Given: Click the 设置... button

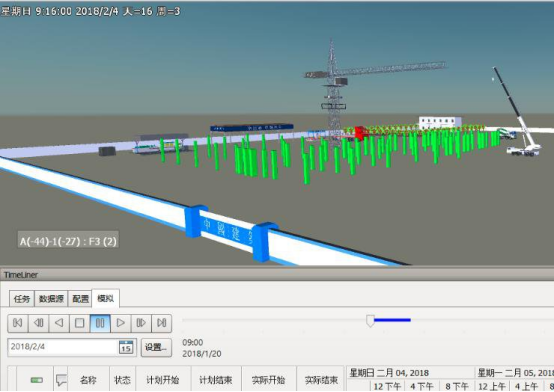Looking at the screenshot, I should click(157, 347).
